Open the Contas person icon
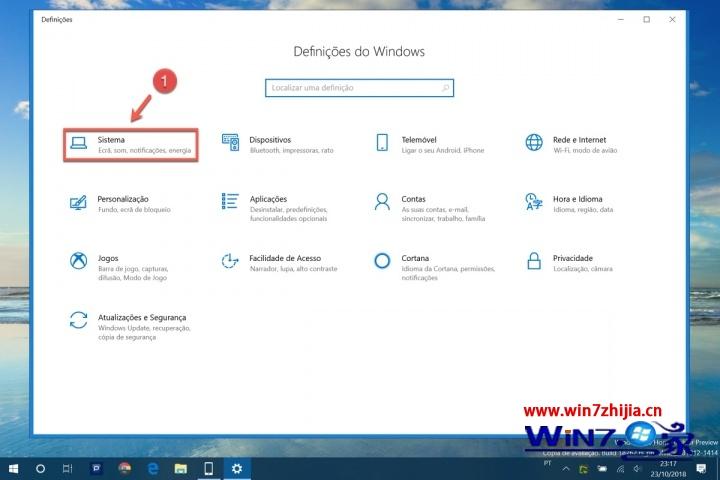This screenshot has width=720, height=480. (x=382, y=202)
